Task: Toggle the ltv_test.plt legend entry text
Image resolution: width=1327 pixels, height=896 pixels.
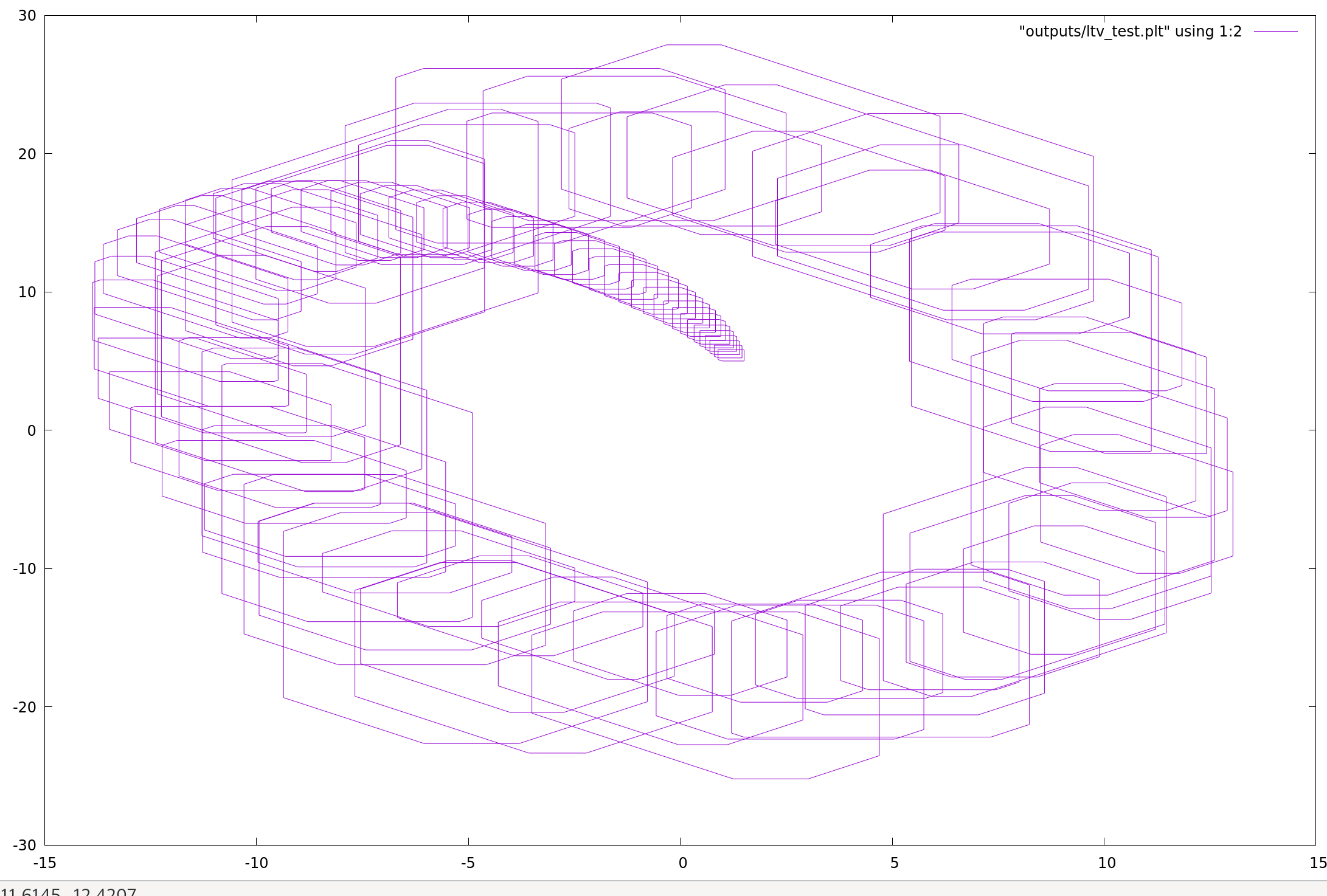Action: (x=1130, y=32)
